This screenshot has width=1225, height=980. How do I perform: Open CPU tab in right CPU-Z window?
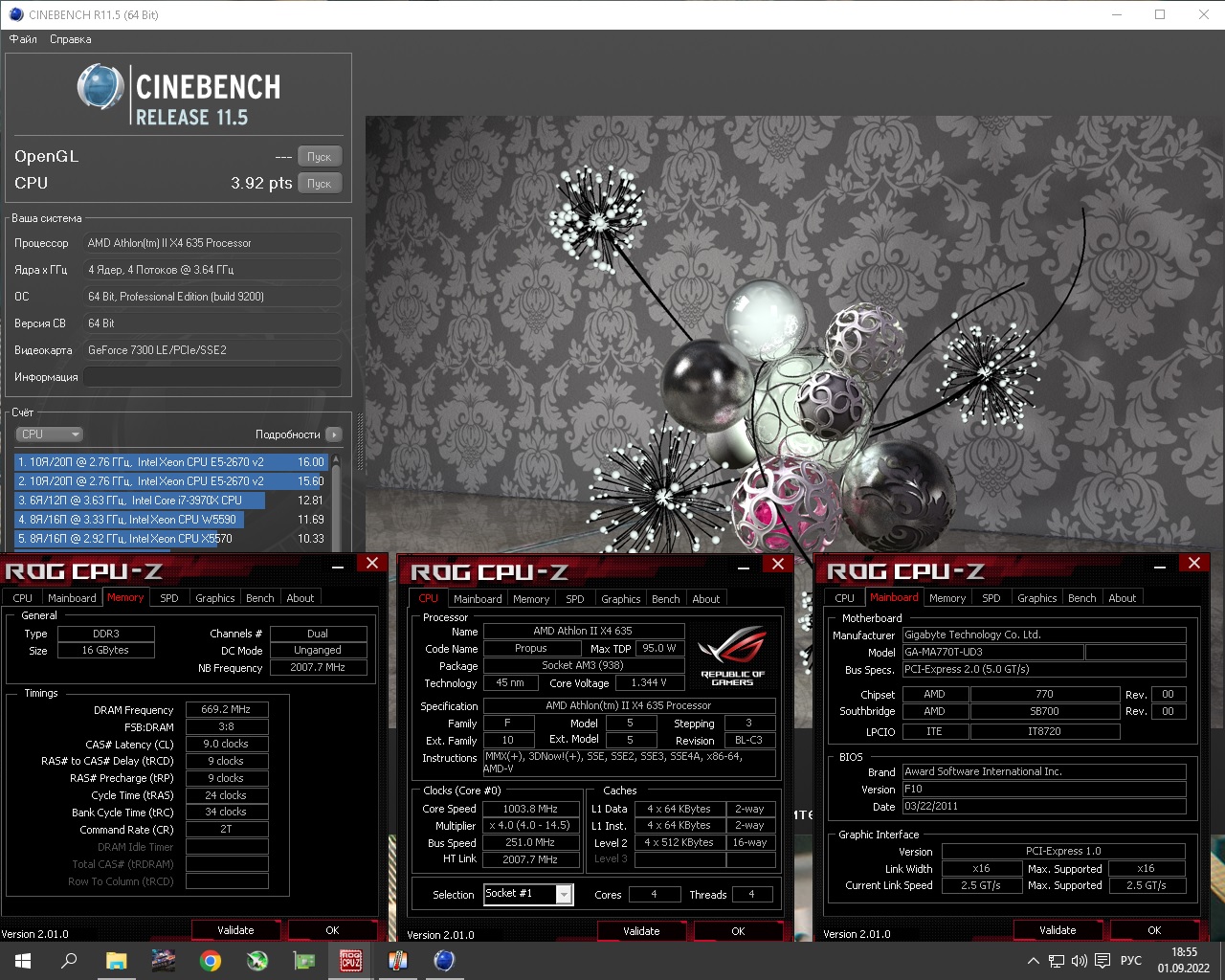pyautogui.click(x=845, y=598)
